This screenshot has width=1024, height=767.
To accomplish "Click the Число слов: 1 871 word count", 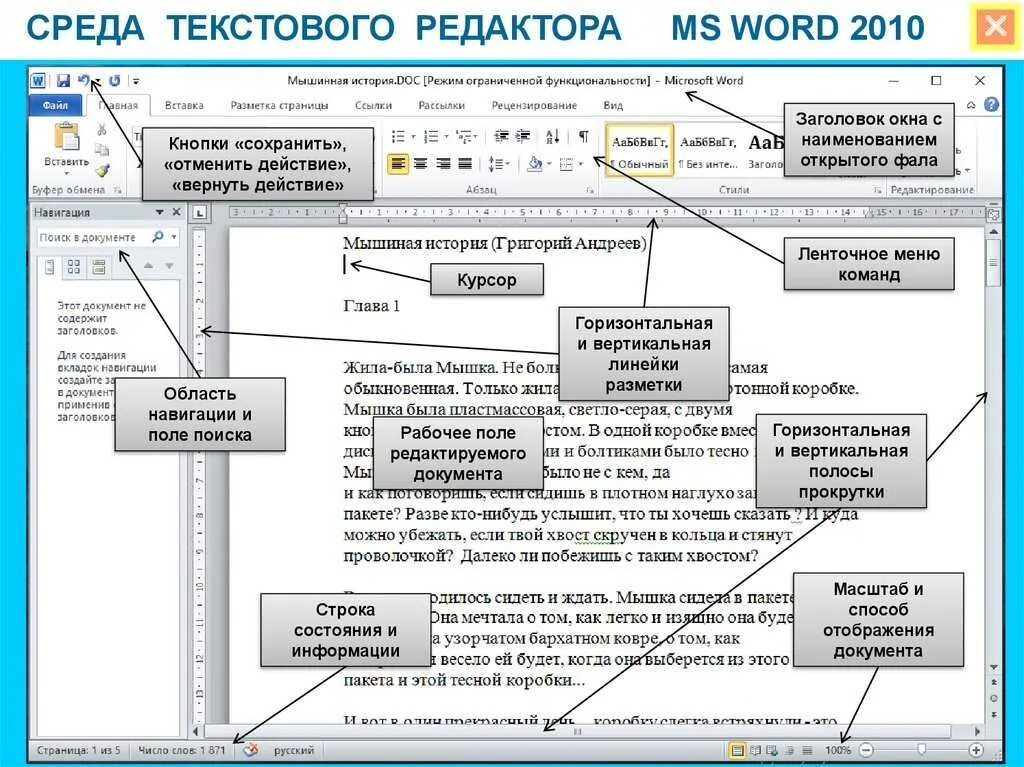I will click(181, 750).
